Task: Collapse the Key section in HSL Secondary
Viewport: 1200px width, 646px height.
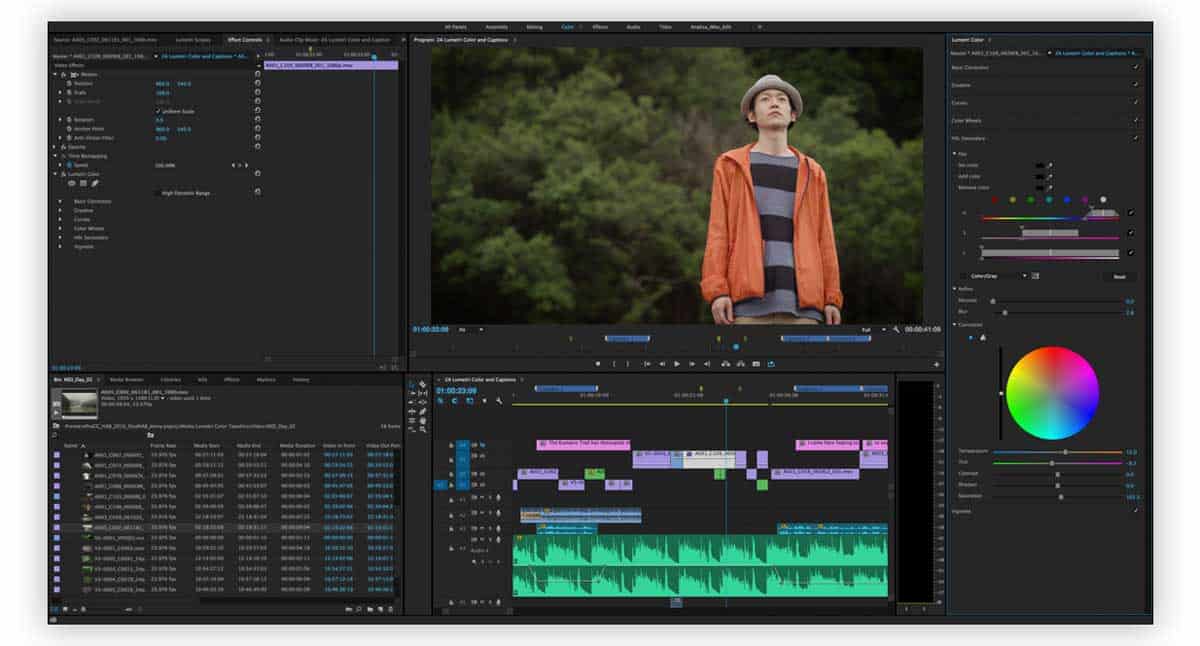Action: tap(954, 153)
